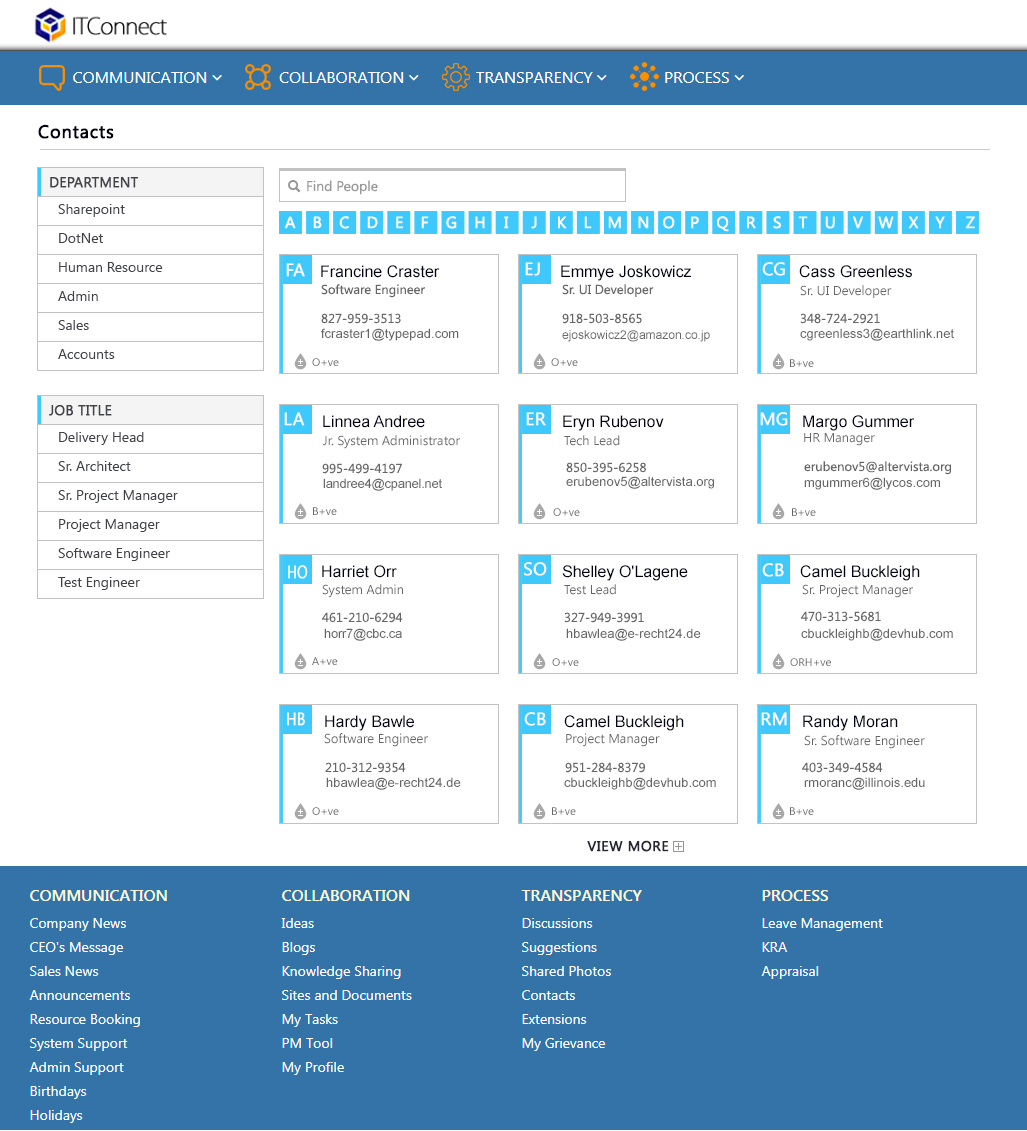Filter by Delivery Head job title
Viewport: 1027px width, 1131px height.
pos(151,438)
